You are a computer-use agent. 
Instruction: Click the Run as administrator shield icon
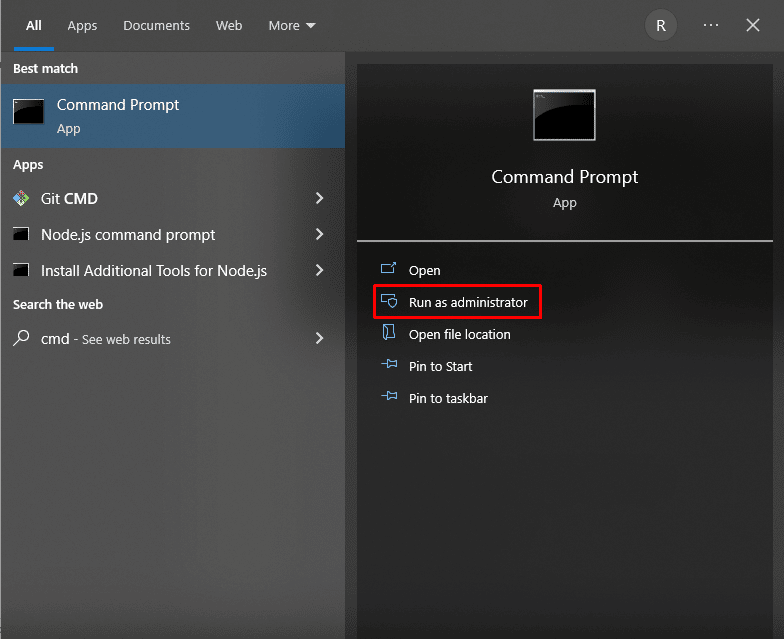pyautogui.click(x=389, y=301)
